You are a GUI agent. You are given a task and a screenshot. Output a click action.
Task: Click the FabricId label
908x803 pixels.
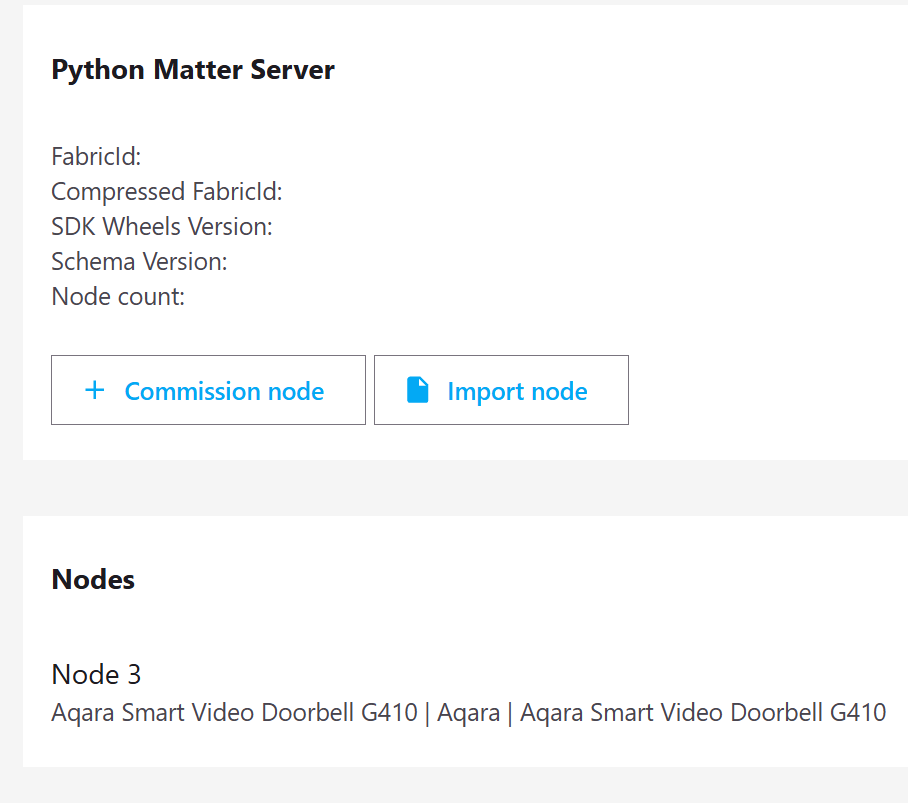coord(96,157)
